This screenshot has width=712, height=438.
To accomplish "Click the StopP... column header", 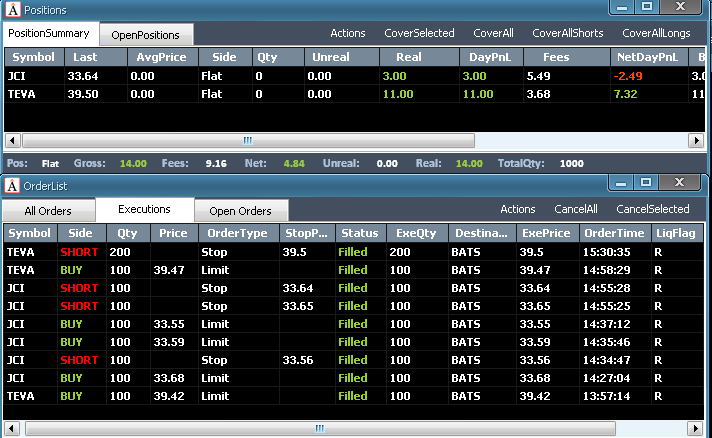I will [307, 233].
